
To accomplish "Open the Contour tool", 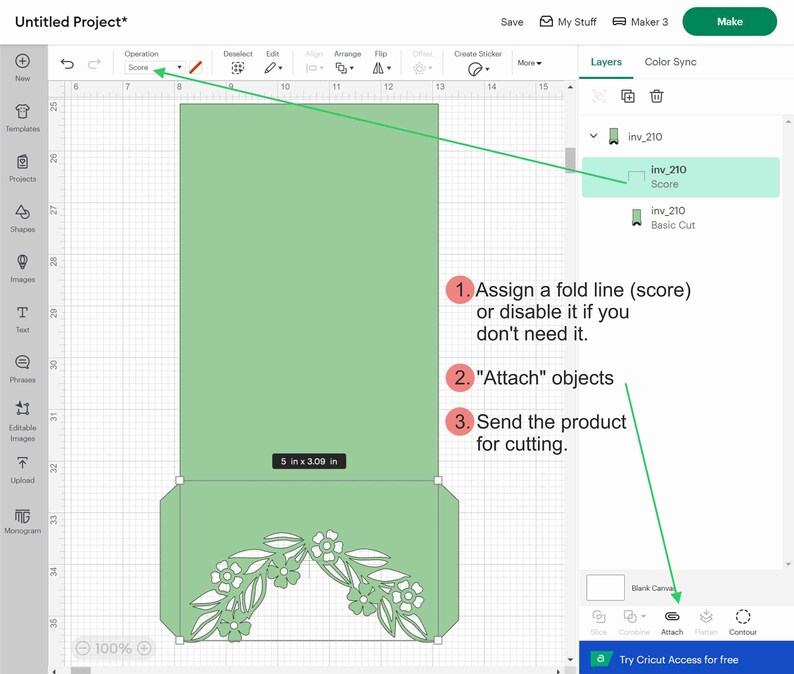I will (x=743, y=622).
